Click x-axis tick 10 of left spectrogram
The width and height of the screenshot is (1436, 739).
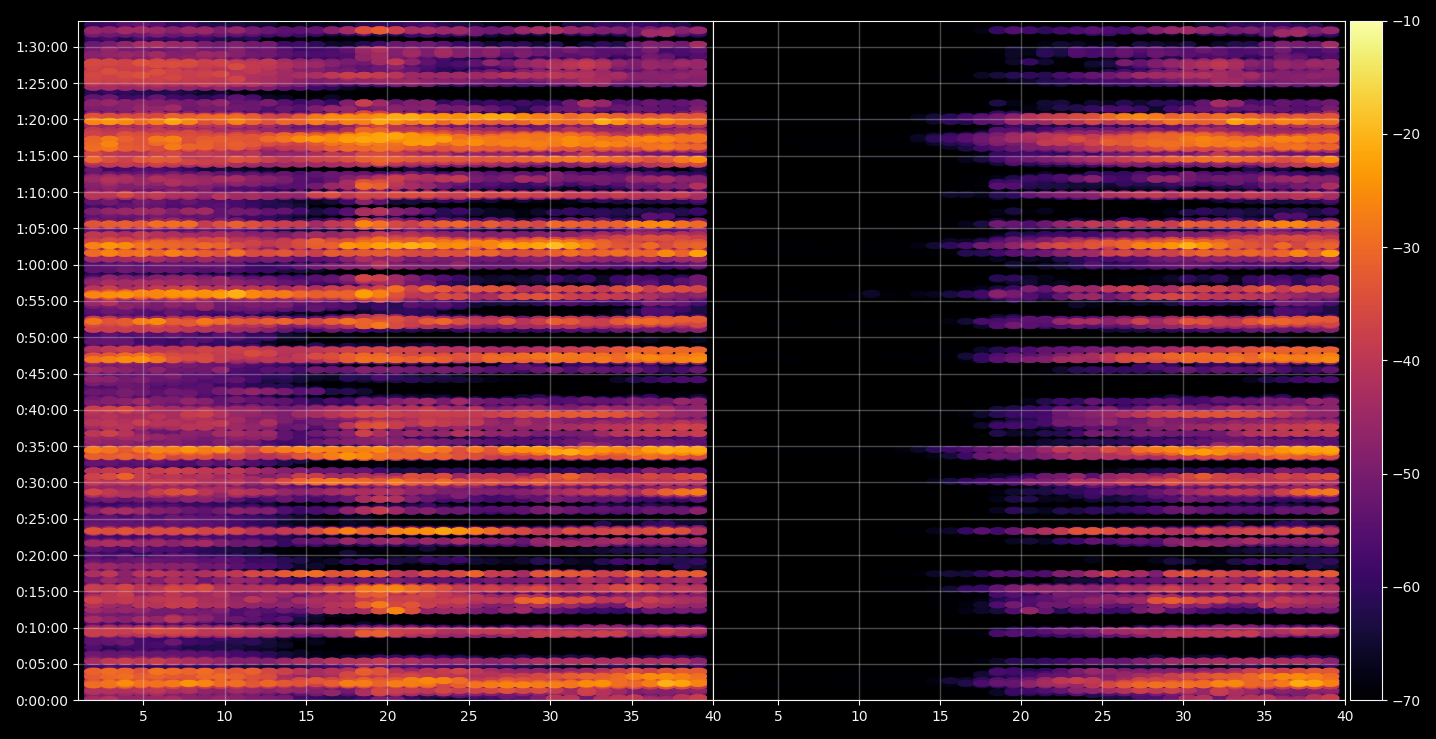coord(224,716)
